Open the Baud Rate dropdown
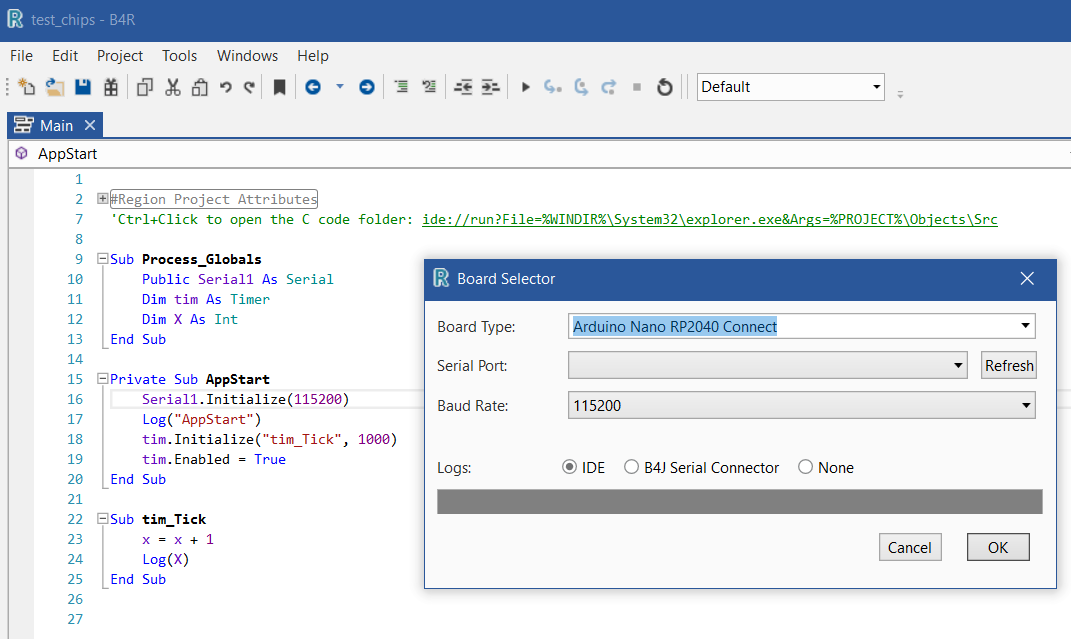Viewport: 1071px width, 639px height. pyautogui.click(x=1025, y=405)
